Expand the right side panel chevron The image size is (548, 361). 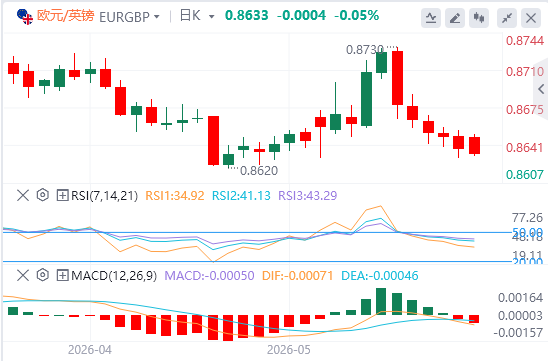click(x=541, y=89)
